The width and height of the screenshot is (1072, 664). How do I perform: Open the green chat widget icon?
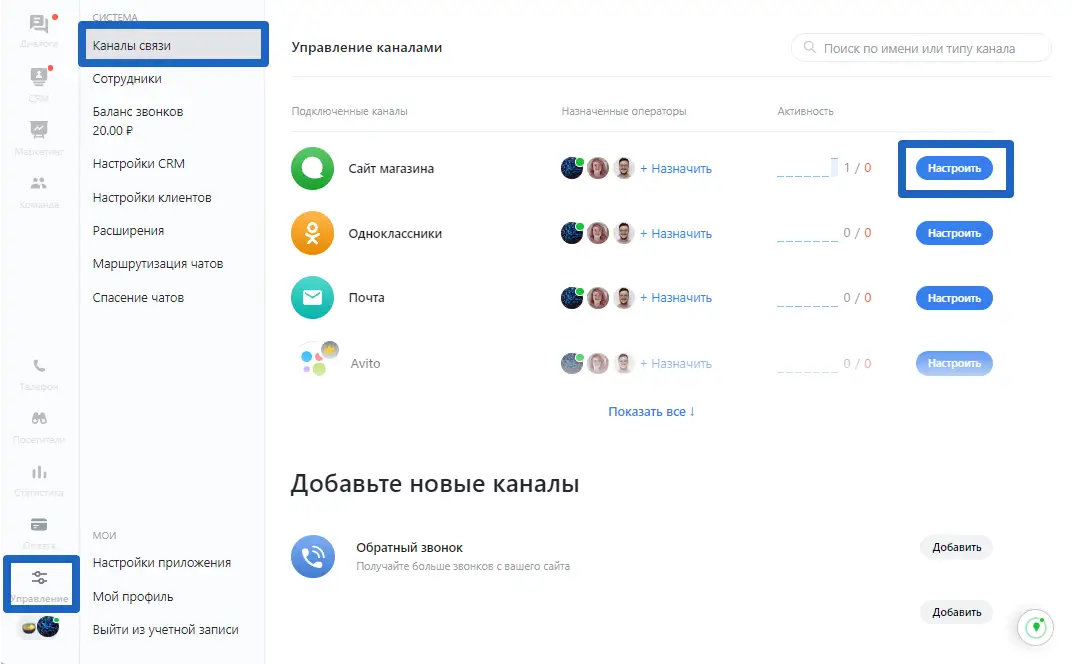point(1036,626)
